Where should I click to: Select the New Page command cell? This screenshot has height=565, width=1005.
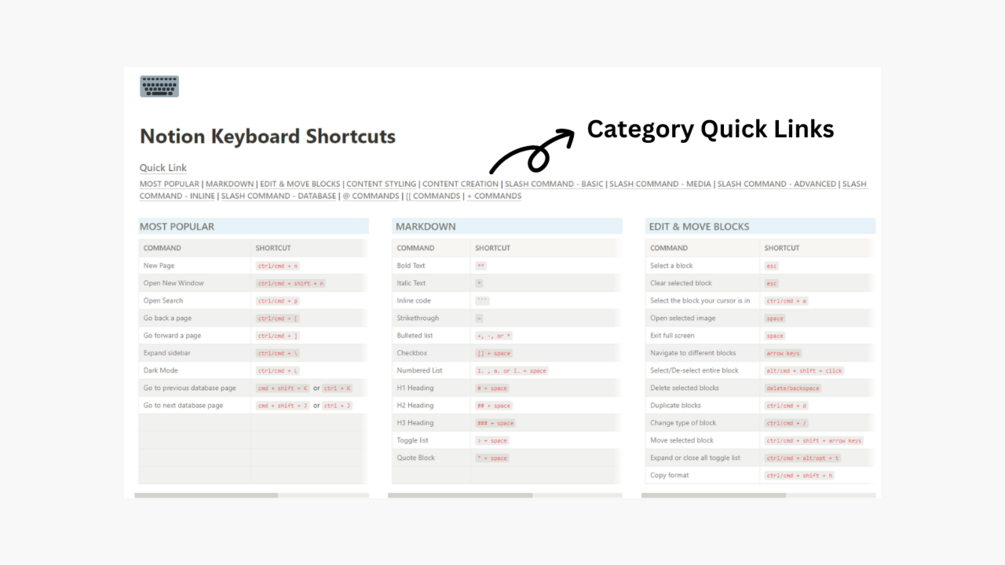[x=194, y=265]
